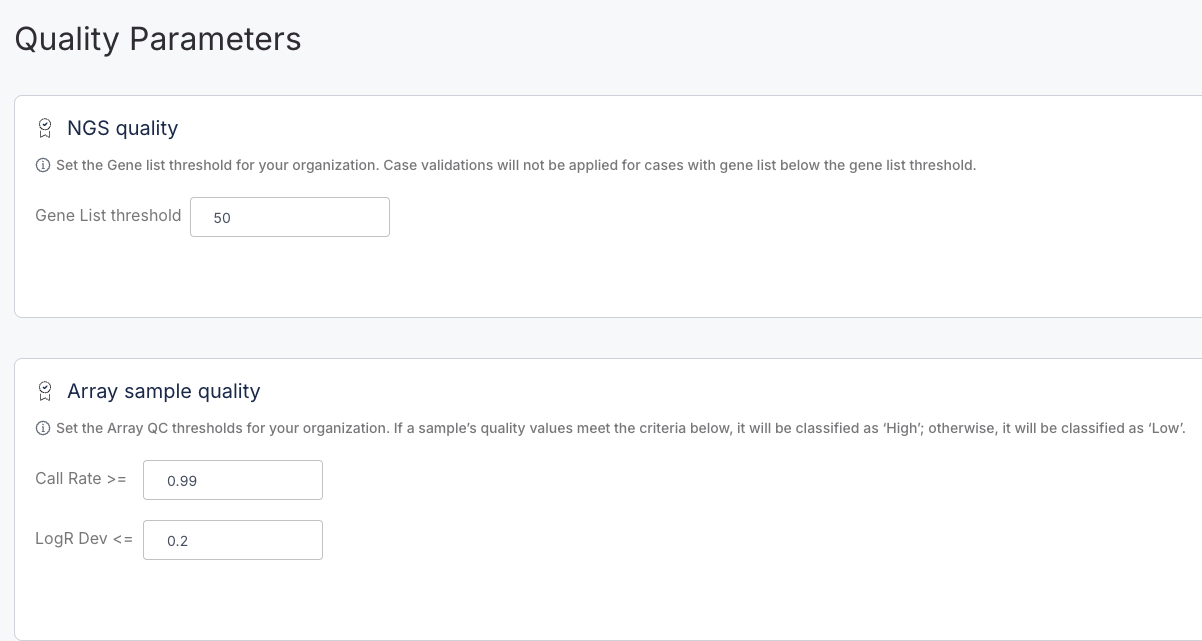1202x641 pixels.
Task: Click the NGS quality badge icon
Action: (x=44, y=128)
